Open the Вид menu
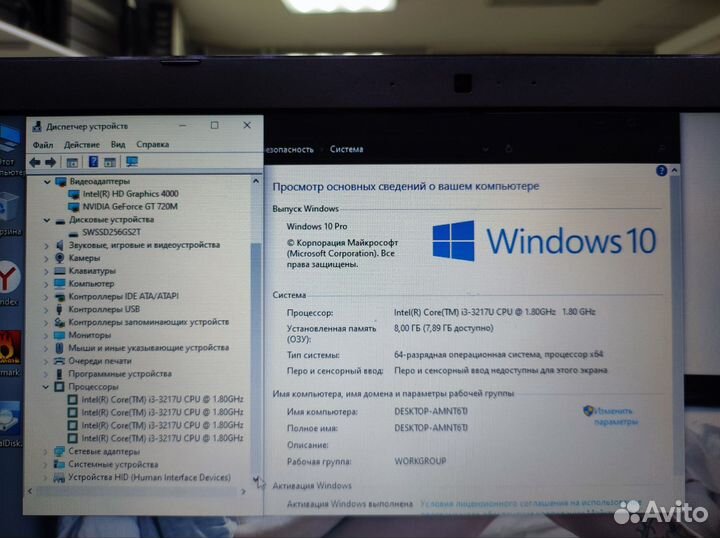 click(118, 145)
